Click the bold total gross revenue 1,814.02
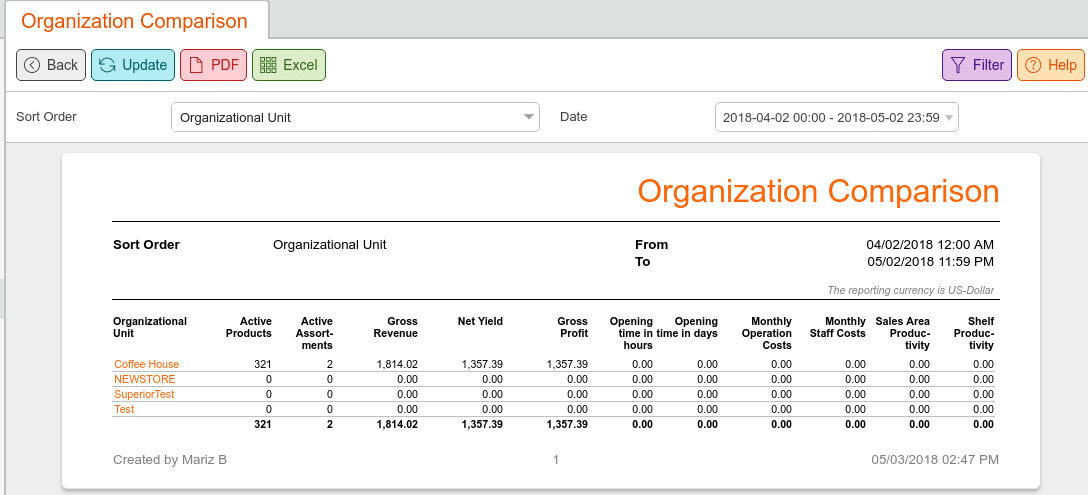Image resolution: width=1088 pixels, height=495 pixels. pos(396,424)
